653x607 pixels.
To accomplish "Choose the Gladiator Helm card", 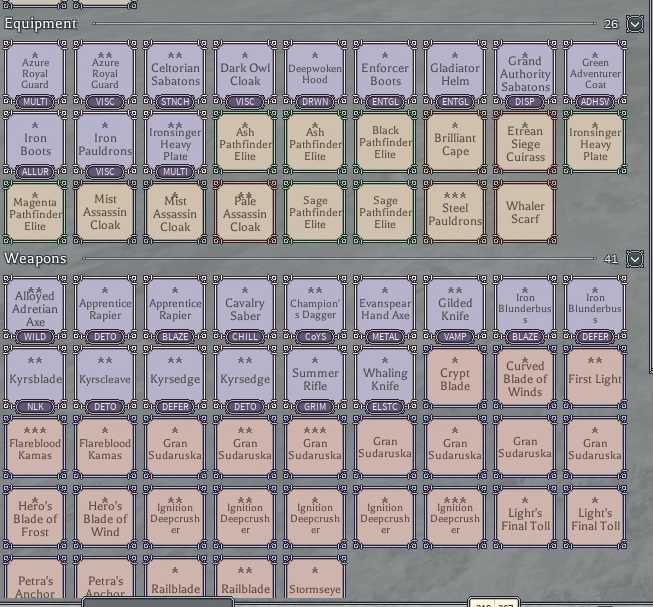I will point(455,73).
